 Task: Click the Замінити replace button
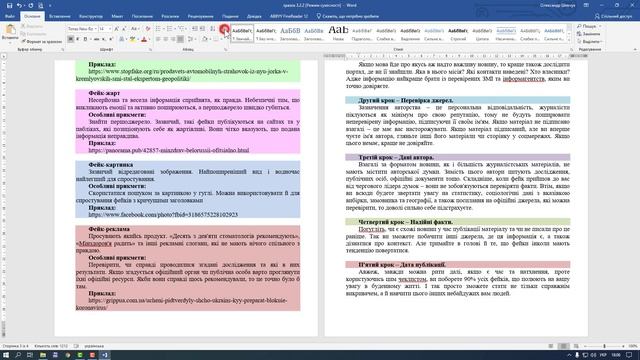point(589,34)
